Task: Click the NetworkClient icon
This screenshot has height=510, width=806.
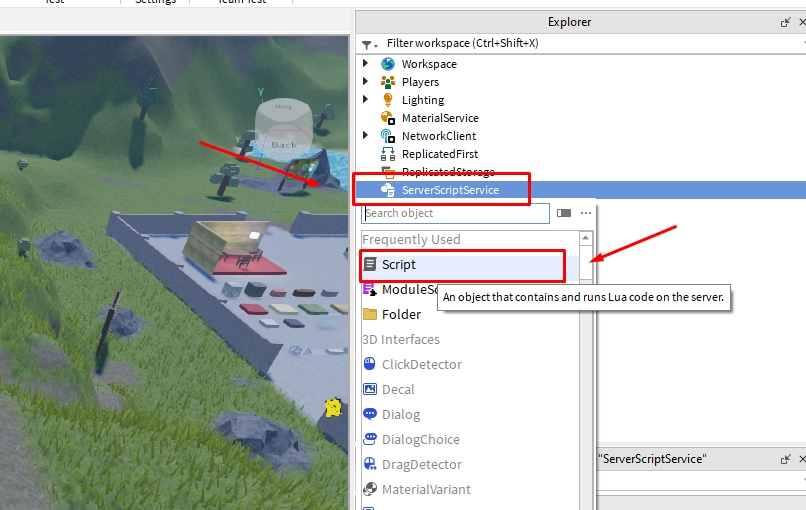Action: tap(388, 136)
